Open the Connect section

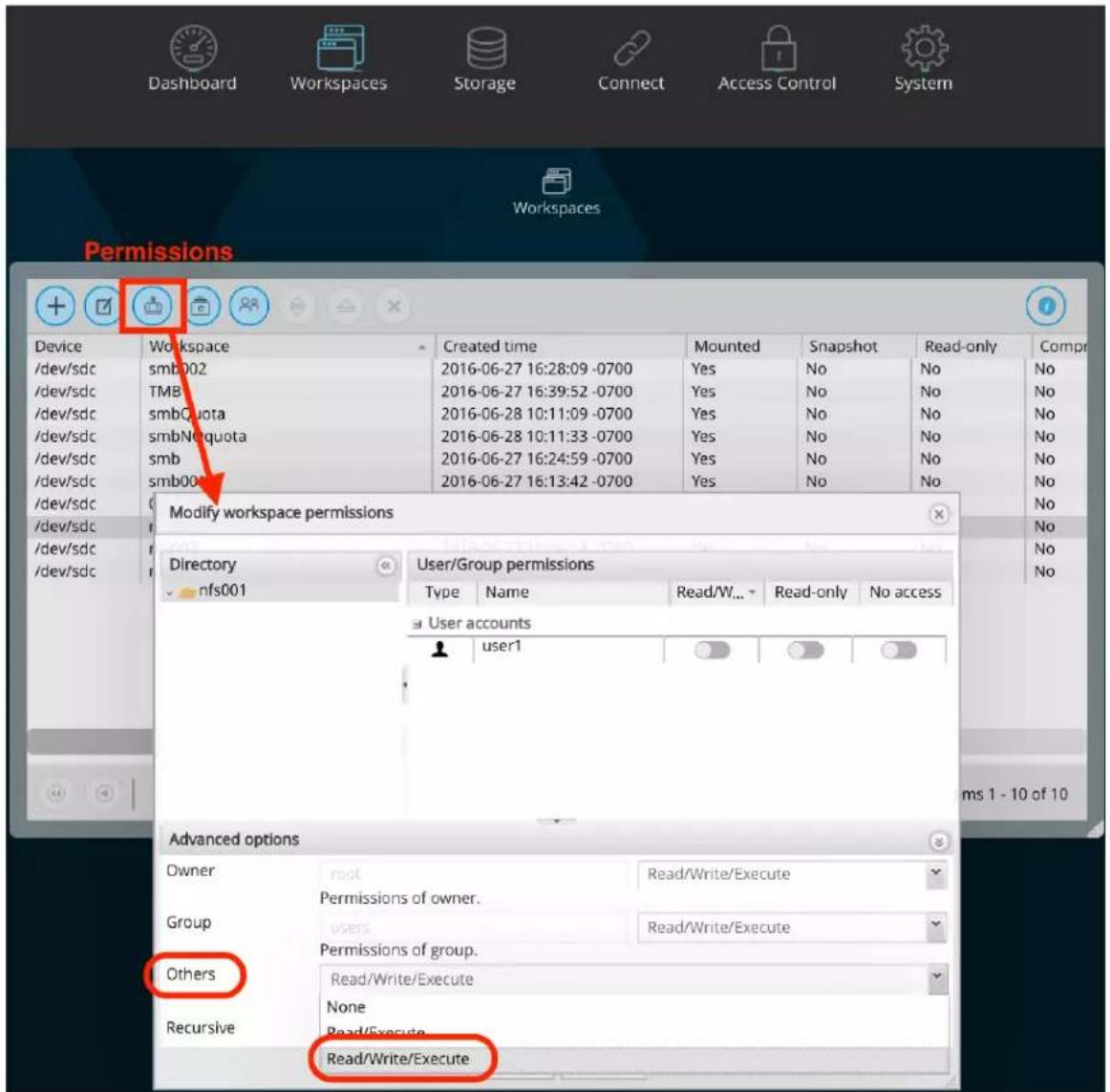(631, 59)
